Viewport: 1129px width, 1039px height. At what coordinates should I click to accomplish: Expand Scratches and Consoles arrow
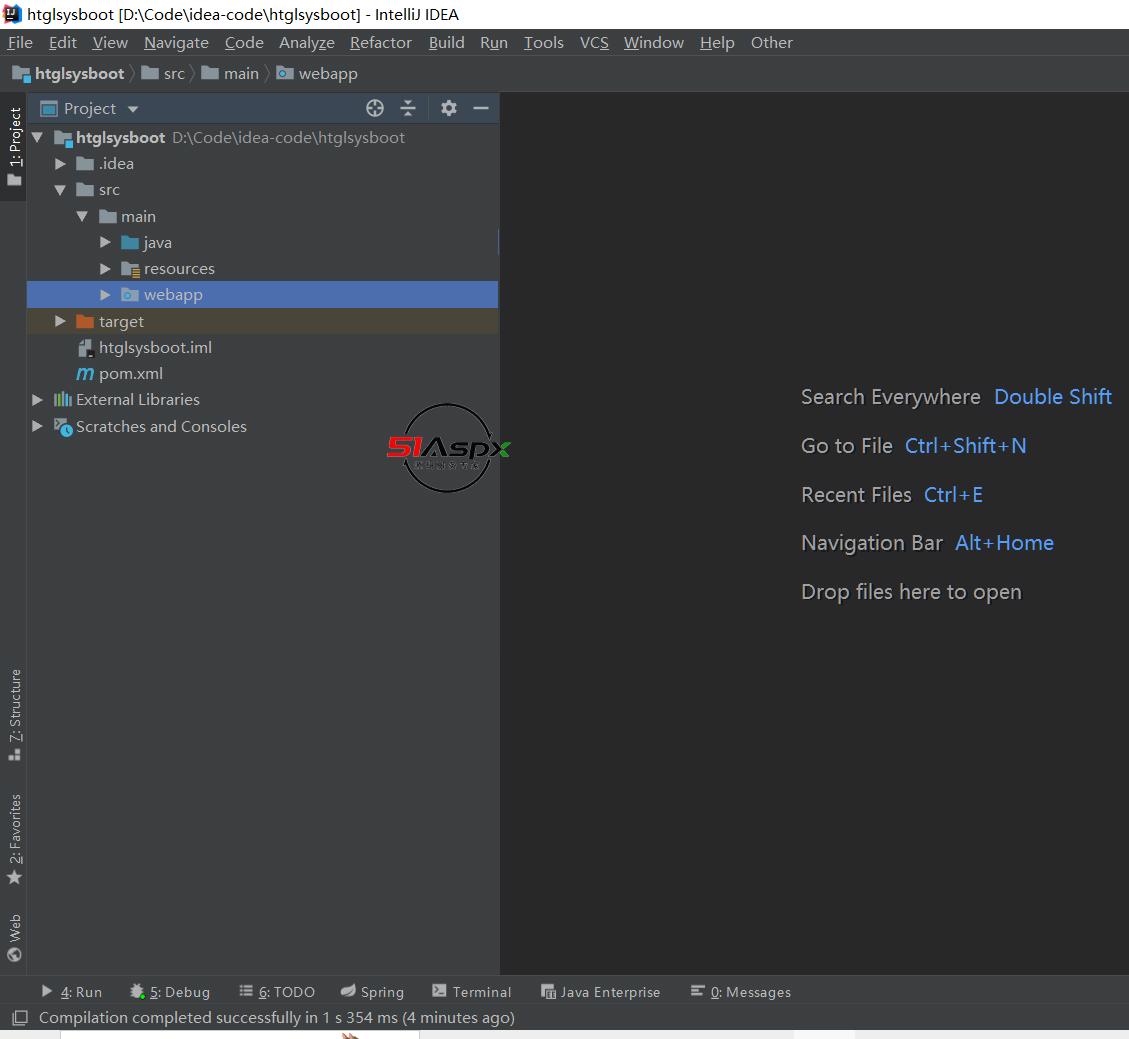tap(37, 426)
